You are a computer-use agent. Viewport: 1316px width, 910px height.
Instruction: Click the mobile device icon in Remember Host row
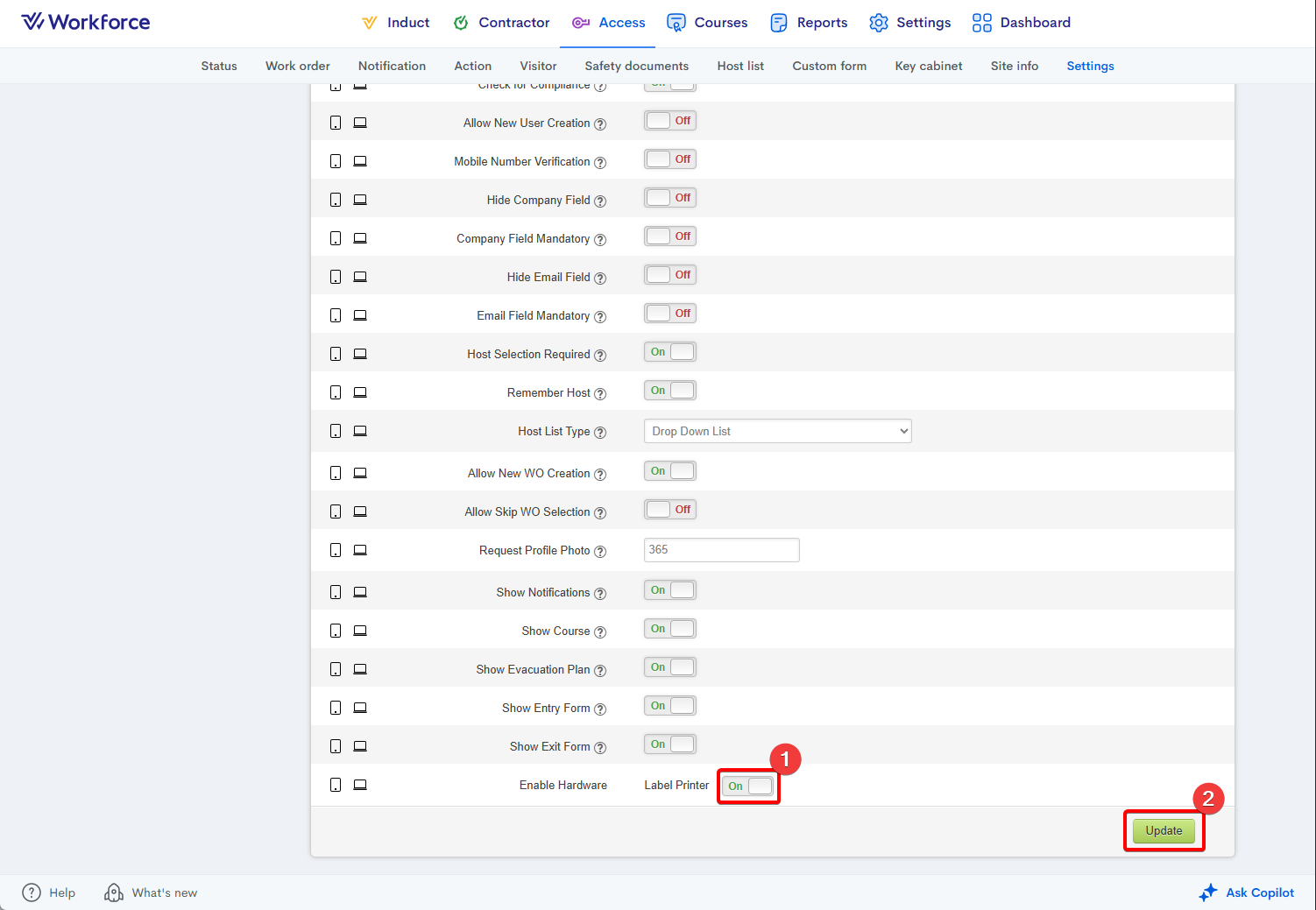pyautogui.click(x=336, y=392)
